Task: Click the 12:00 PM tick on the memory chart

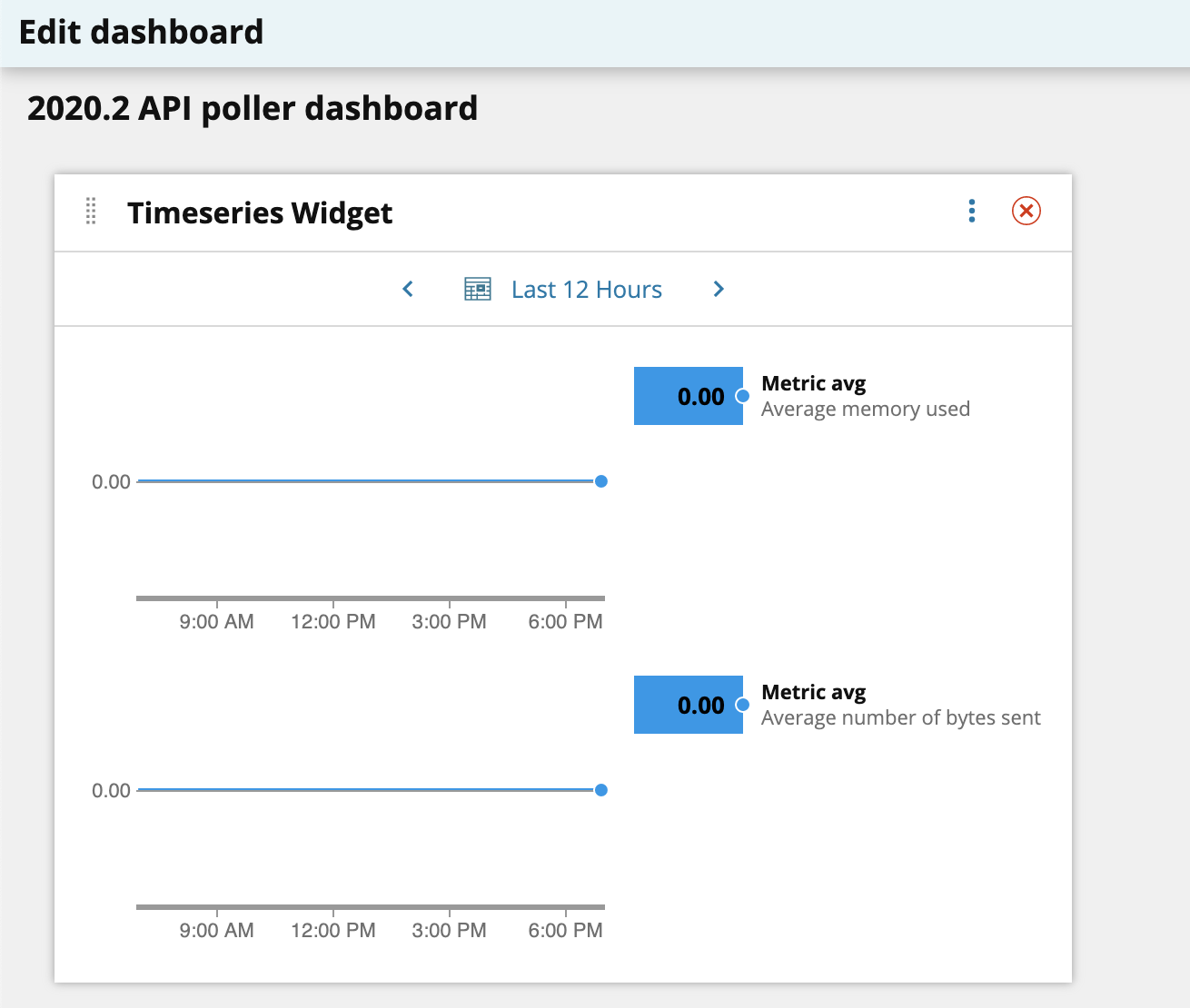Action: (333, 622)
